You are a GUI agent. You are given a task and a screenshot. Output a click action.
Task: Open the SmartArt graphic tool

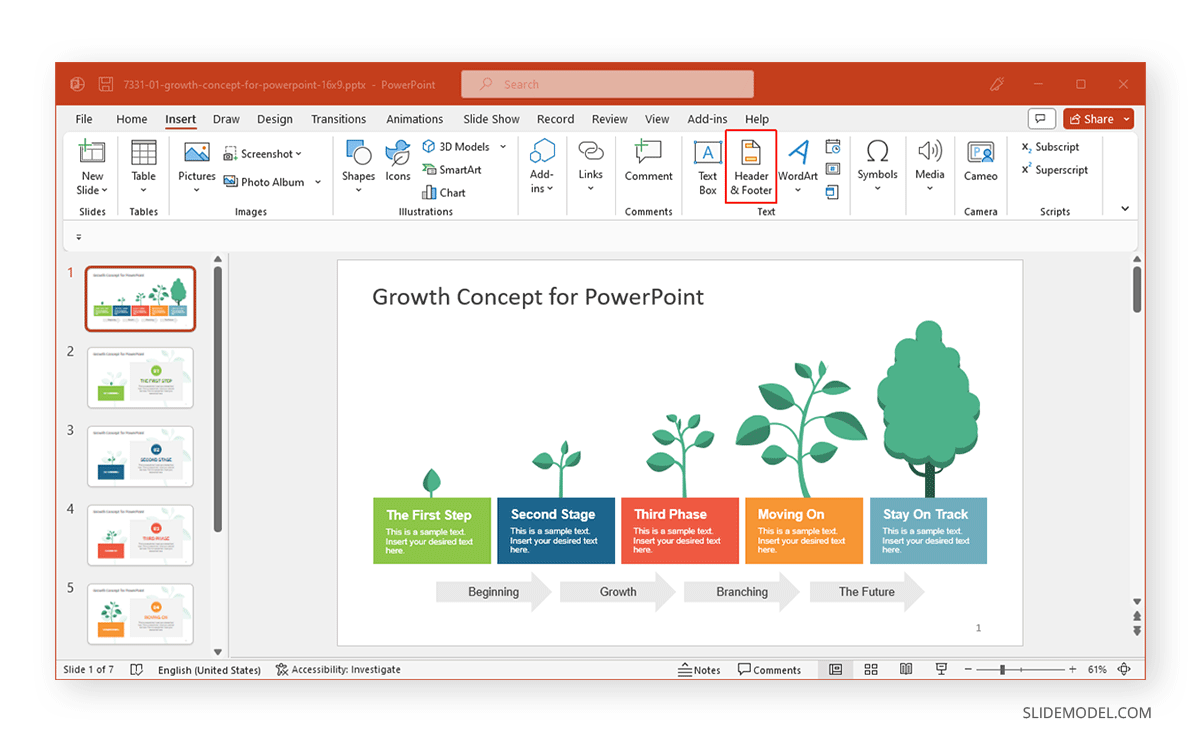click(452, 170)
